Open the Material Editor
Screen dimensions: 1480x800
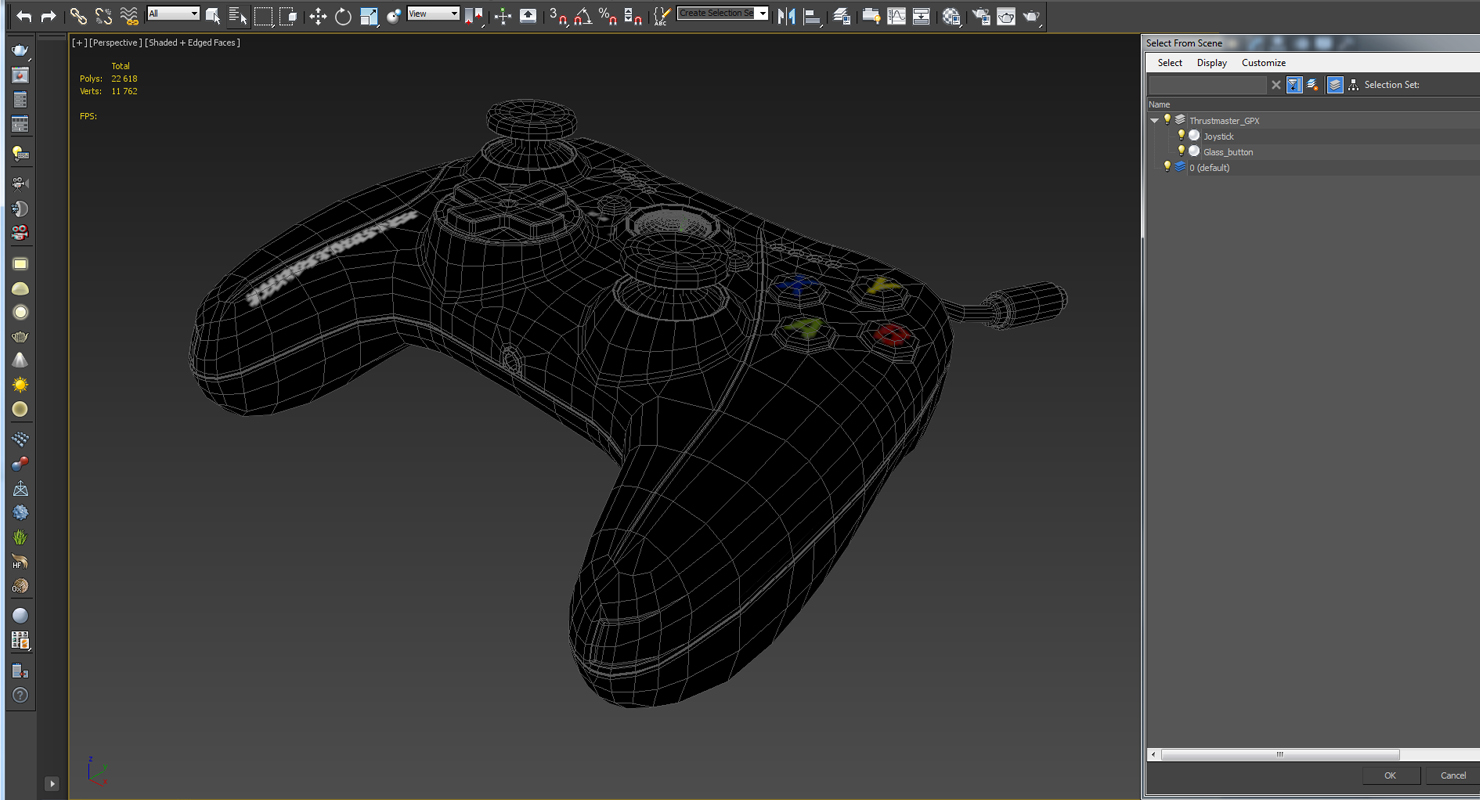pos(951,16)
